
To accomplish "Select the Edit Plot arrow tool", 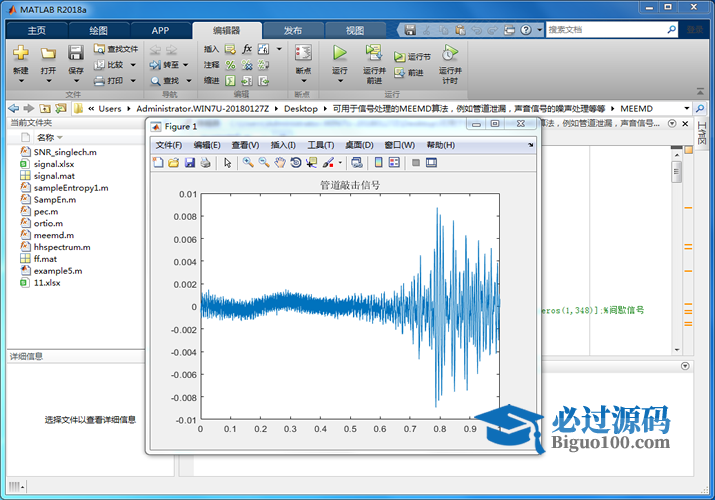I will (228, 162).
